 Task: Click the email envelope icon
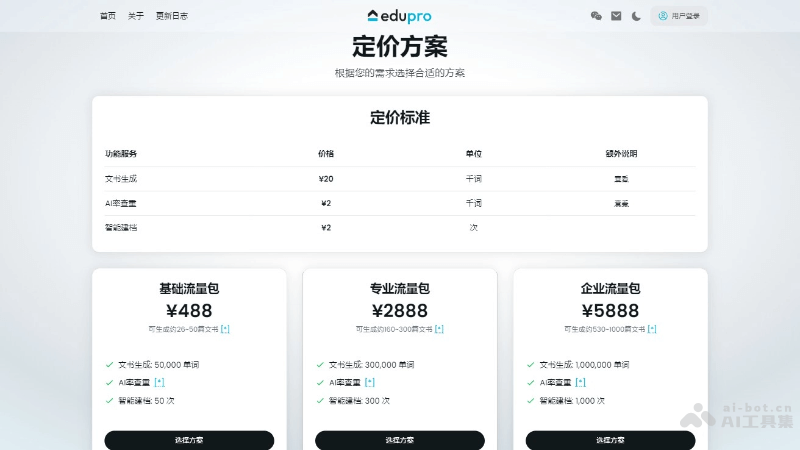coord(616,16)
